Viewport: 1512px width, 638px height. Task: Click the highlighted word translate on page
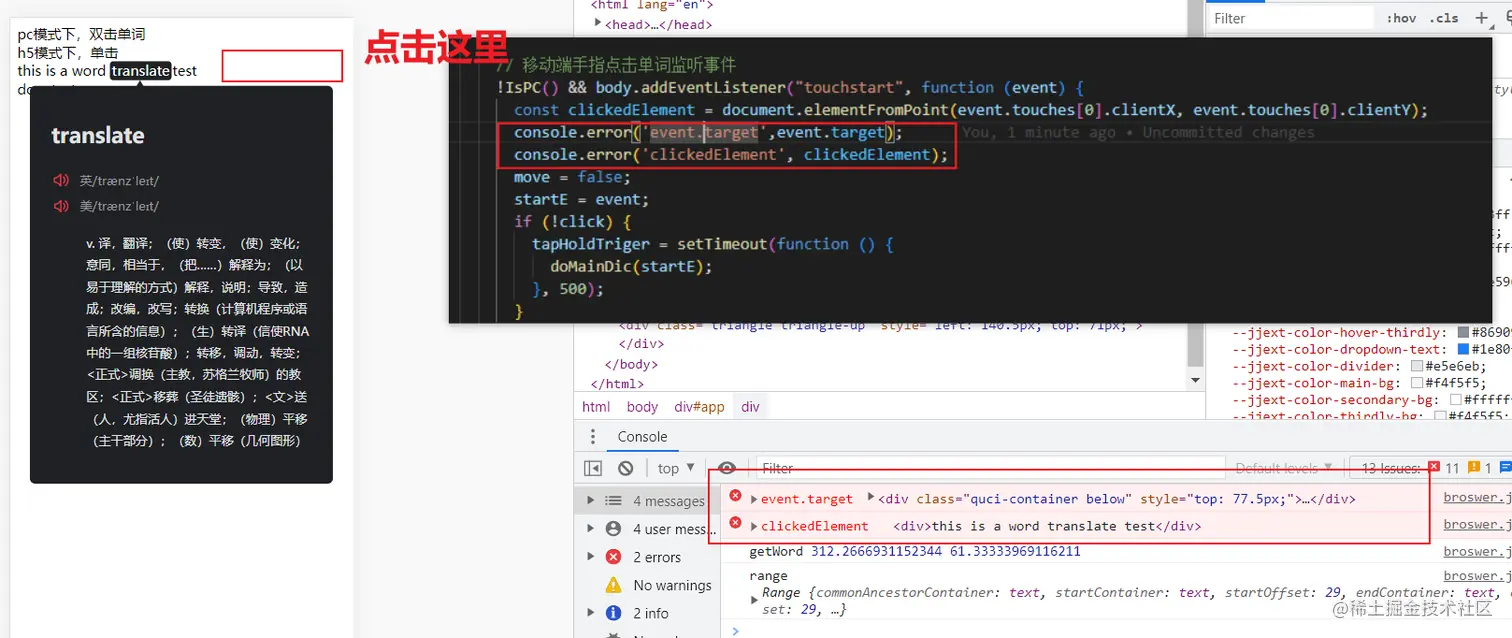point(140,71)
